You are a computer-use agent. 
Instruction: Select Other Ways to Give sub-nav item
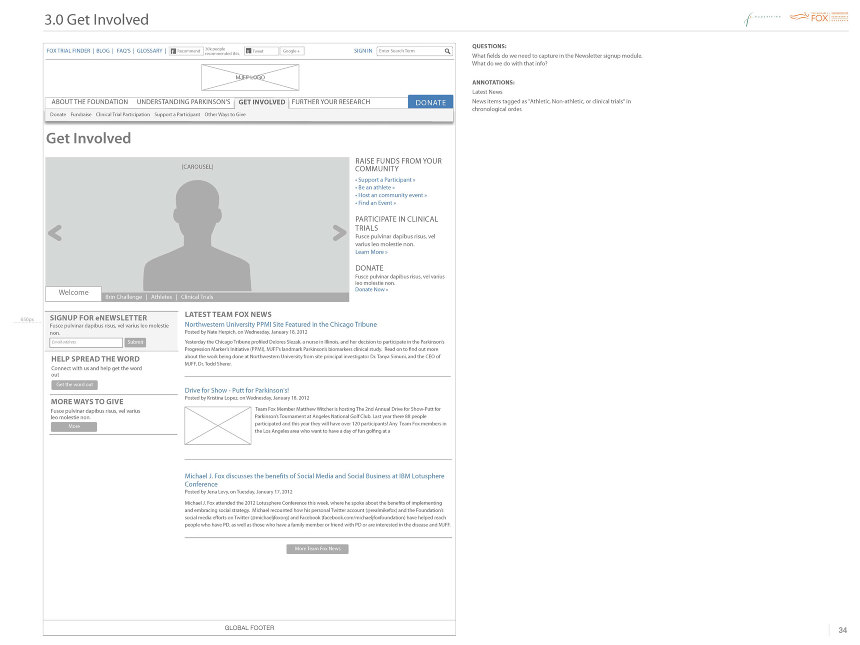point(225,115)
